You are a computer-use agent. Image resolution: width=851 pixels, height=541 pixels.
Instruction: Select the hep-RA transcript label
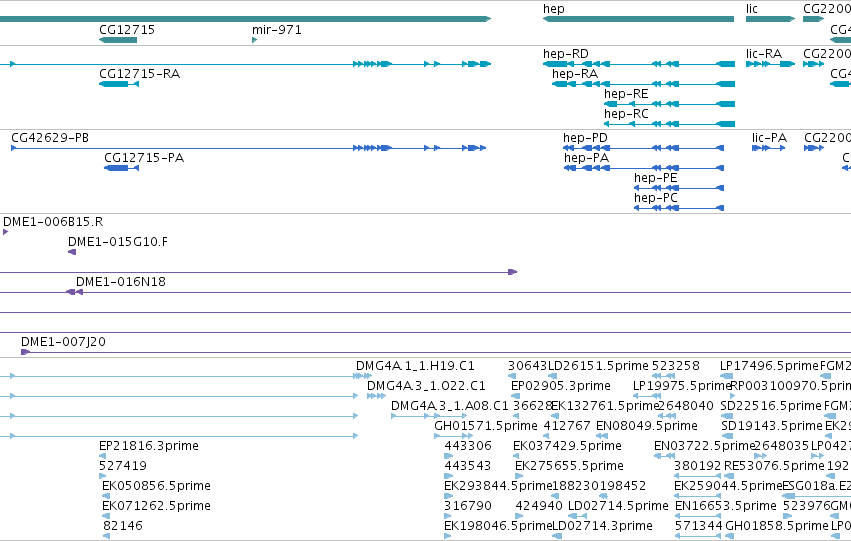pos(575,74)
